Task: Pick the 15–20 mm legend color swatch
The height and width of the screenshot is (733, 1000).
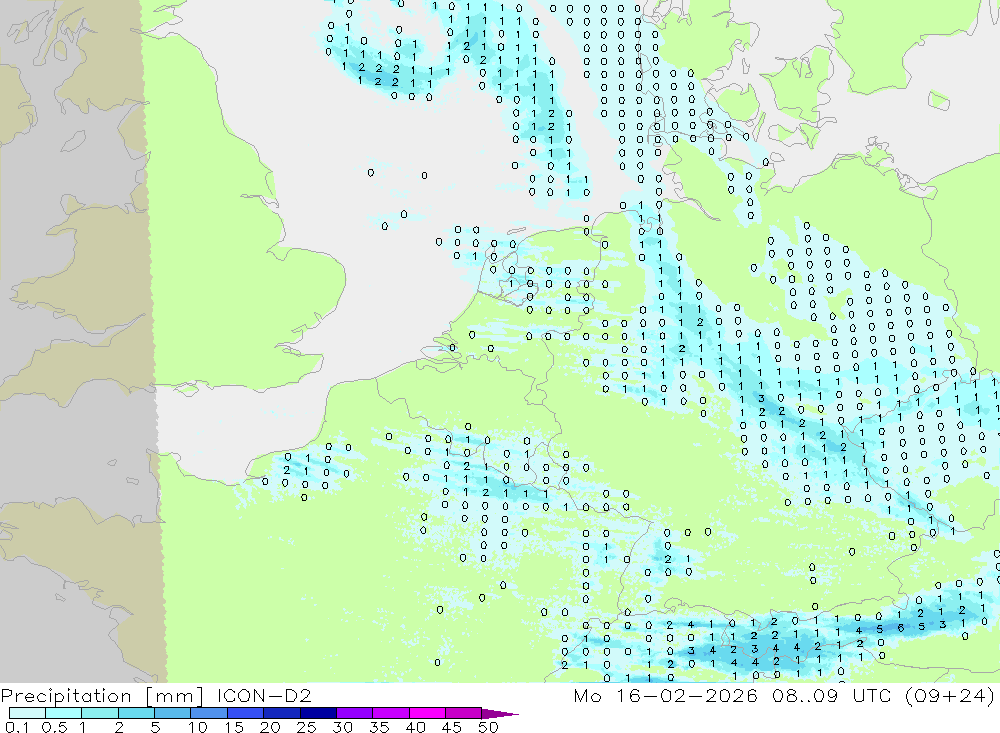Action: click(245, 713)
